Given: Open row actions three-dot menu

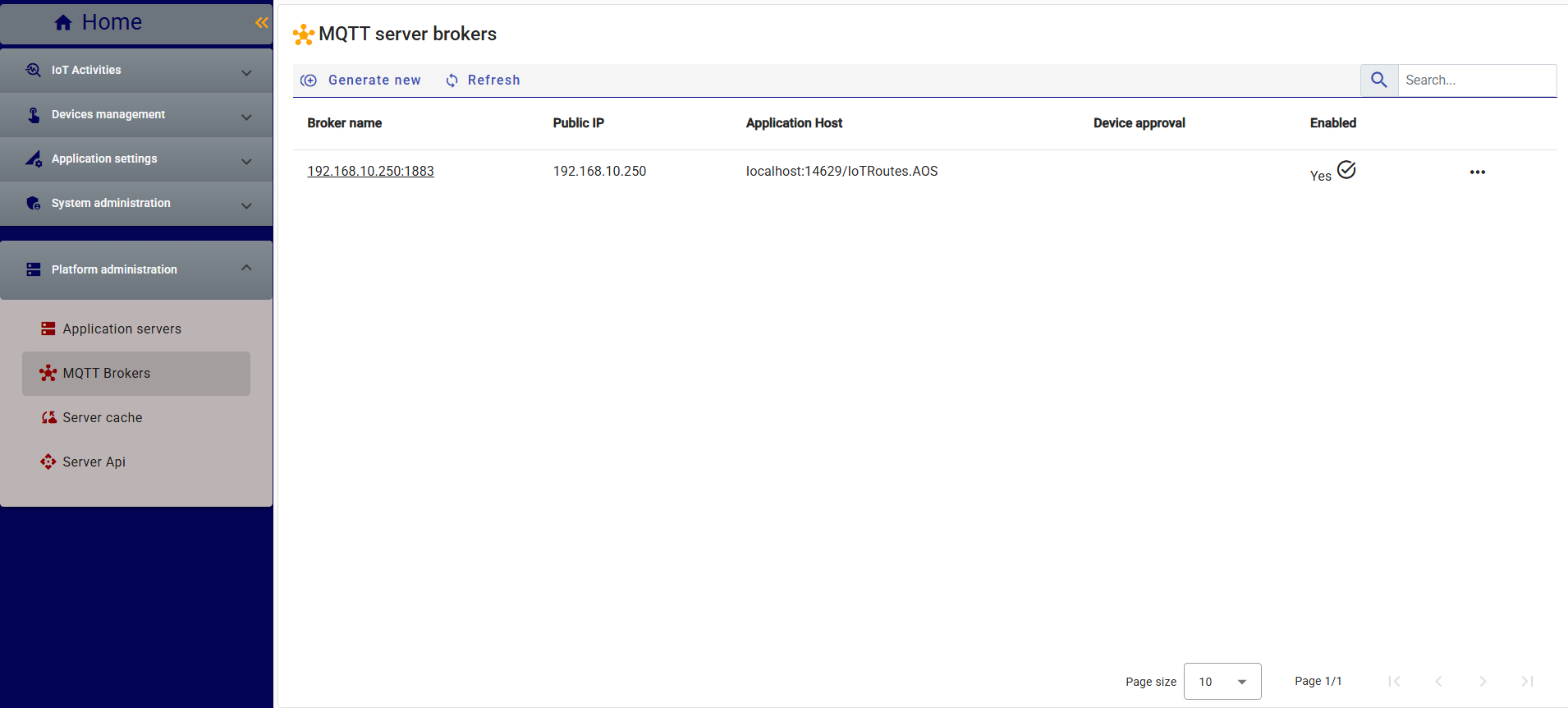Looking at the screenshot, I should (1477, 172).
